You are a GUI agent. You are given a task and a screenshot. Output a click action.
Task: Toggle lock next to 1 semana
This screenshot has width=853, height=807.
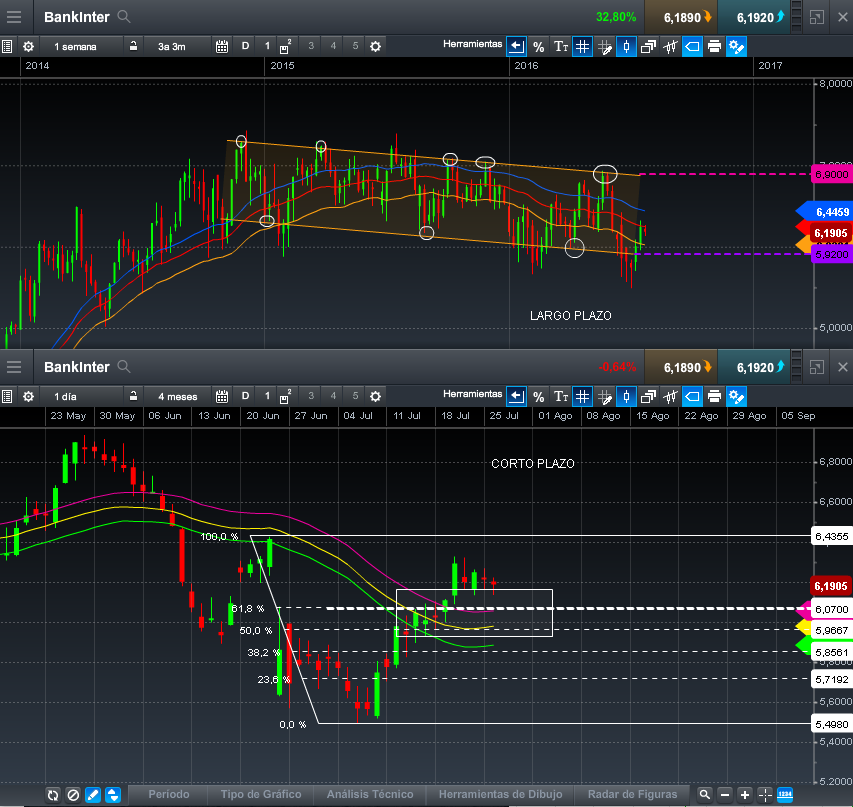point(133,46)
